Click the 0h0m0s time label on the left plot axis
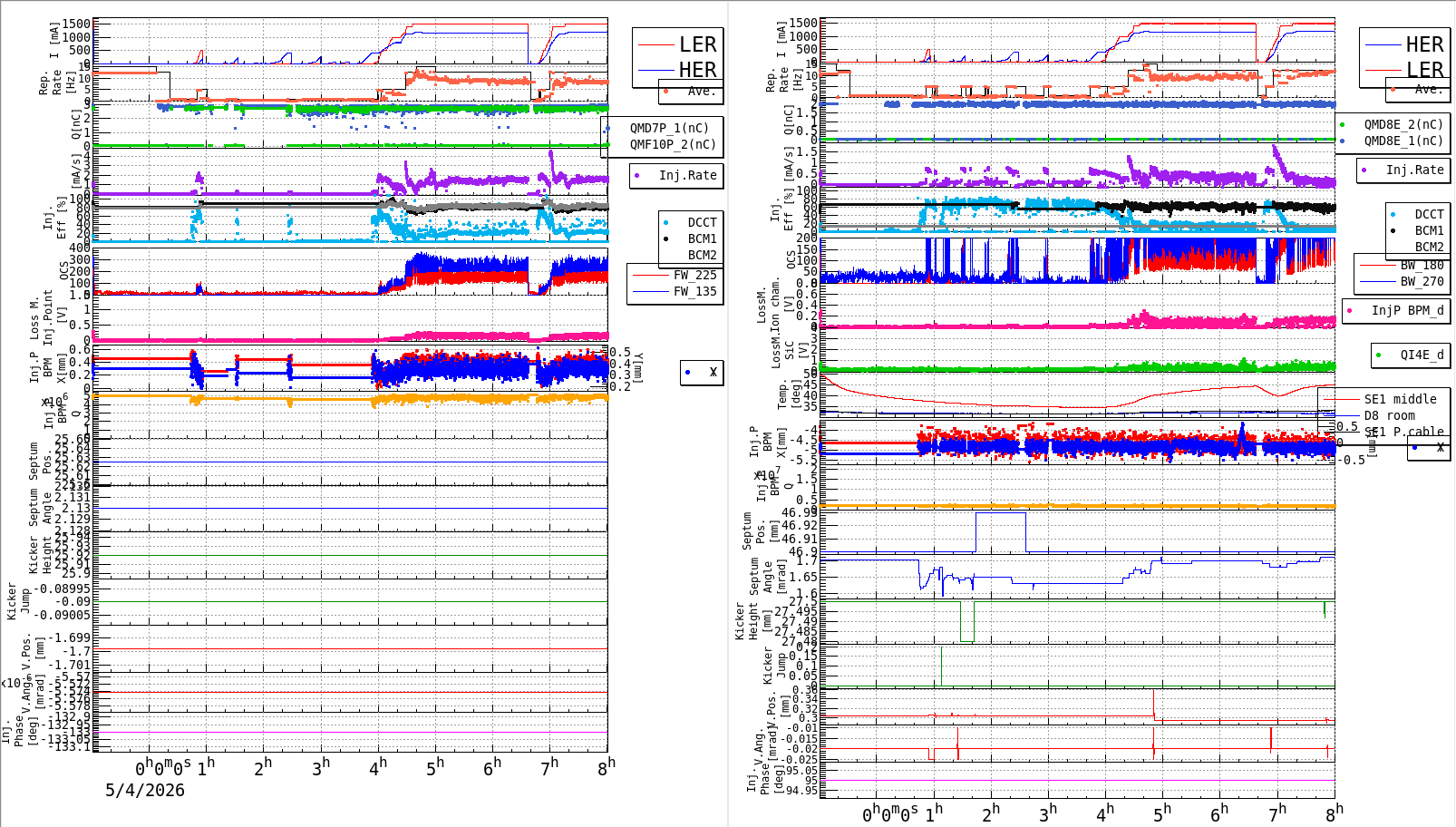Viewport: 1456px width, 827px height. (163, 768)
